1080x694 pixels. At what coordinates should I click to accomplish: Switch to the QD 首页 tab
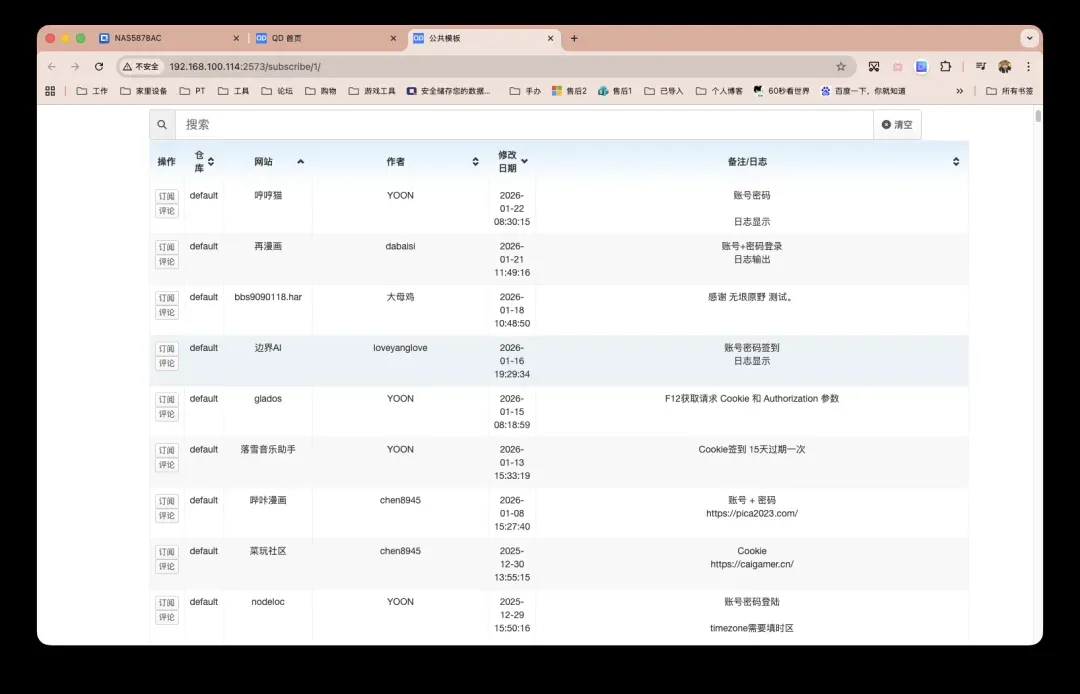tap(320, 38)
